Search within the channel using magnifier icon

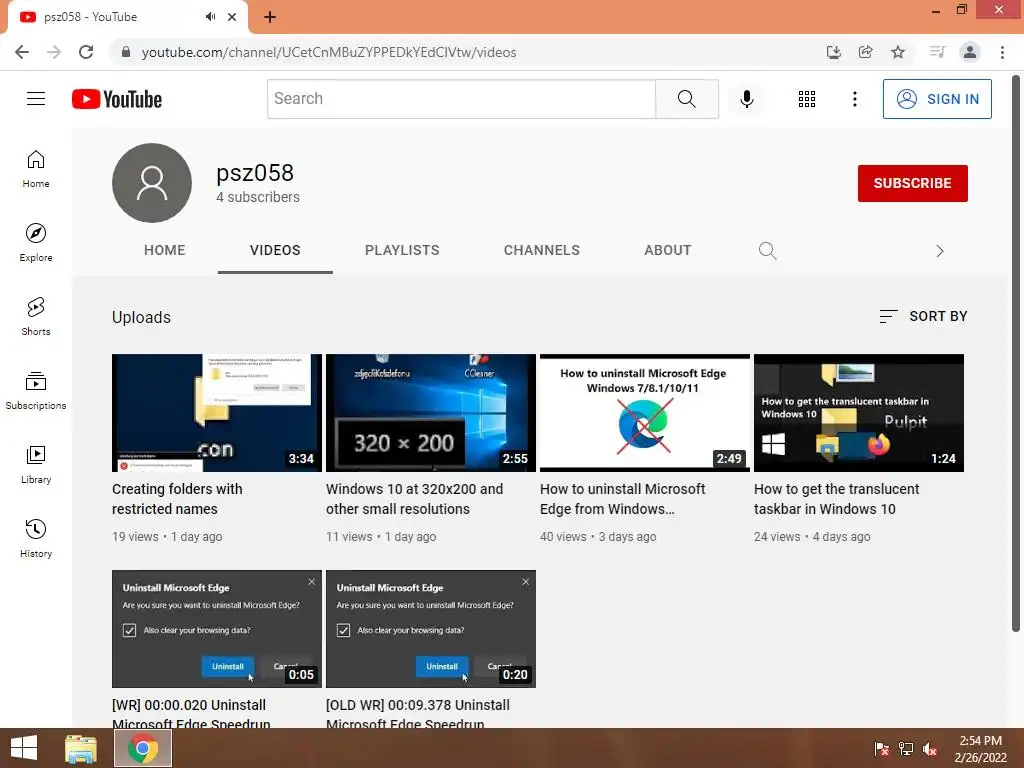point(767,251)
